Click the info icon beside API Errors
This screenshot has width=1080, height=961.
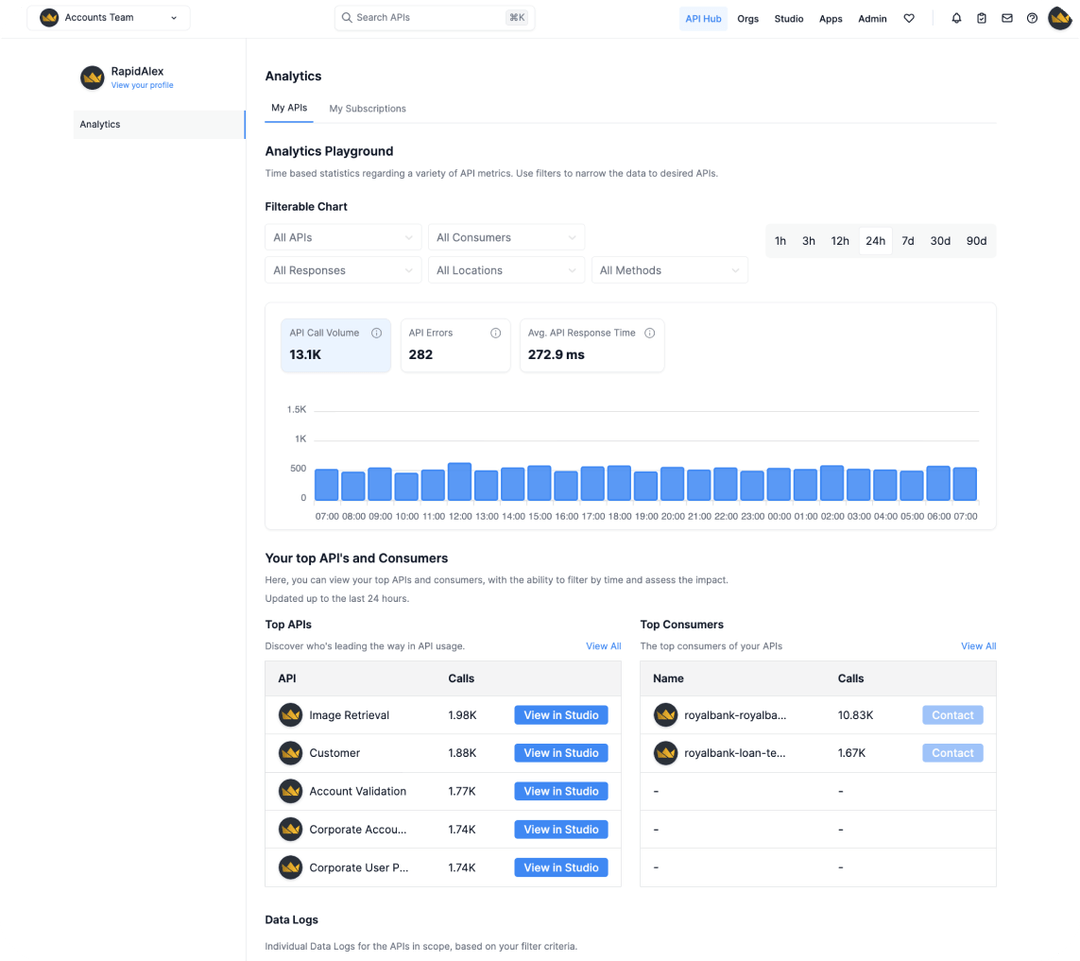(495, 332)
